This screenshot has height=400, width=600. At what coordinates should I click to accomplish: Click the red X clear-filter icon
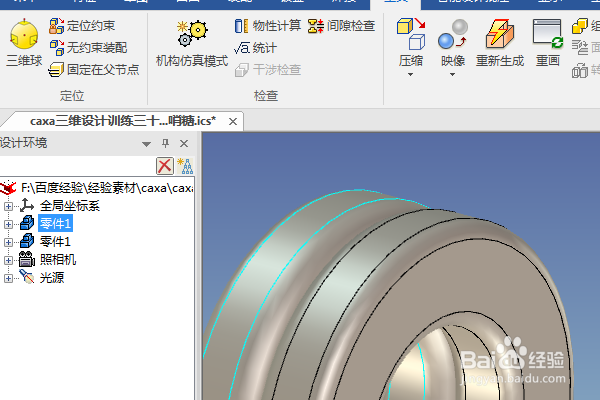(x=165, y=166)
